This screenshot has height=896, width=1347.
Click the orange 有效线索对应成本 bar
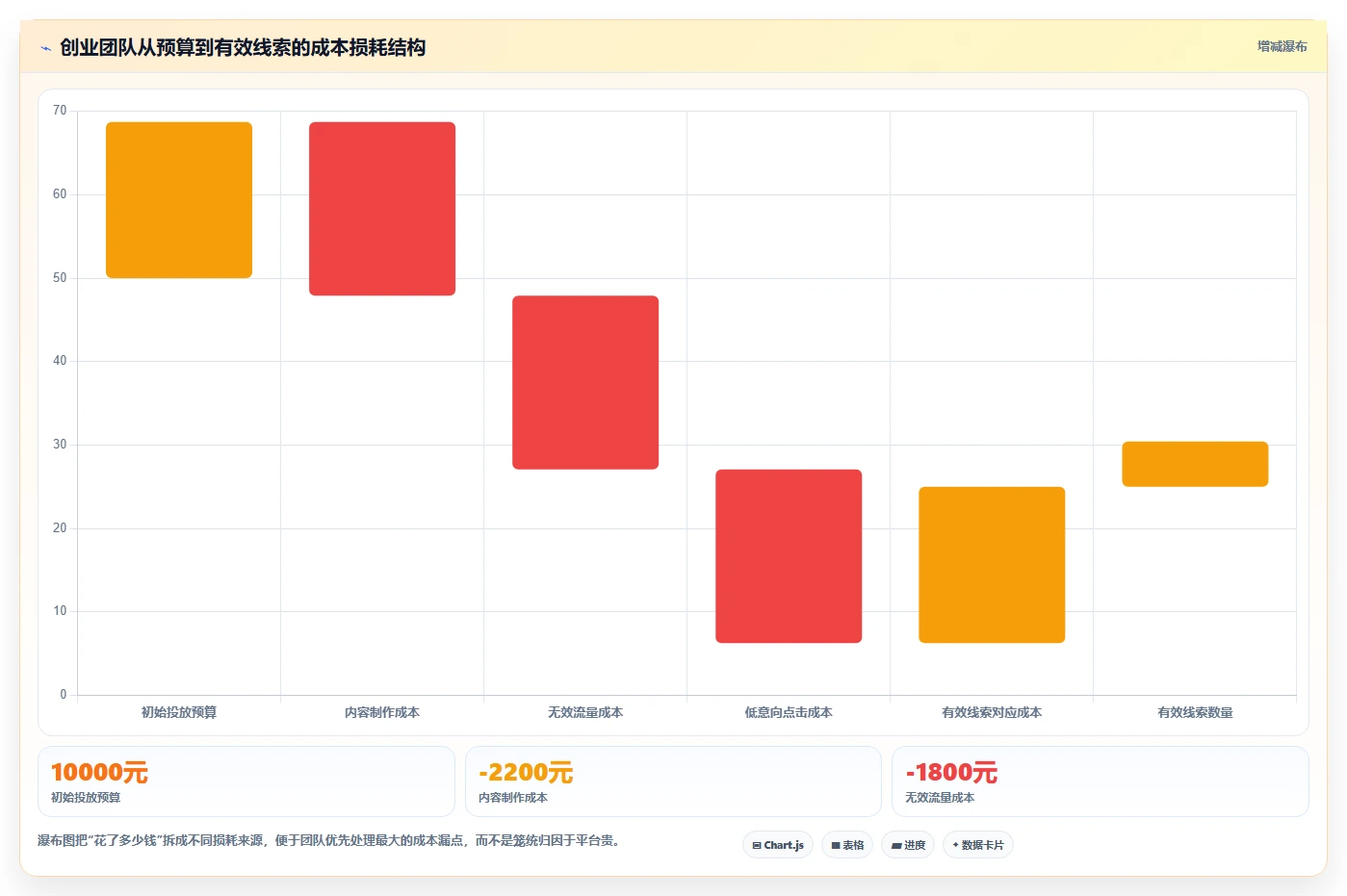[992, 565]
